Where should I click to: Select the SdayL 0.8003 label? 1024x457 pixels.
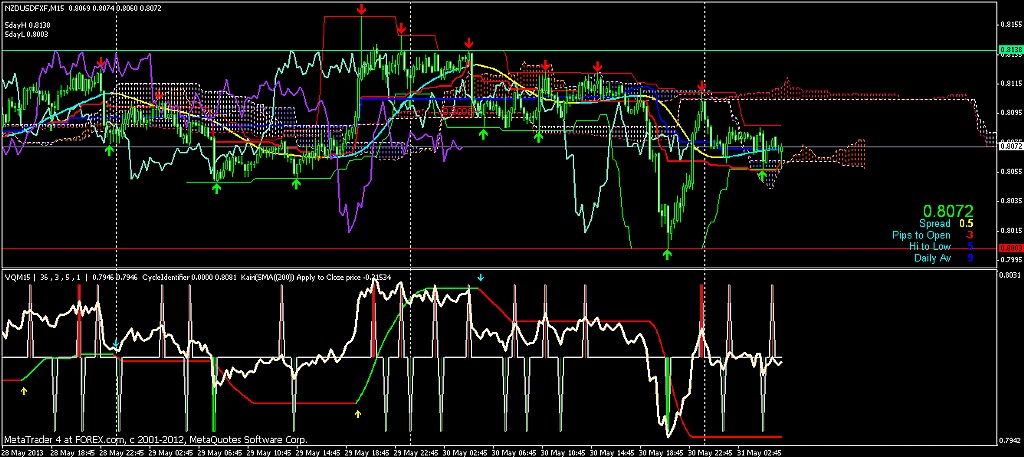coord(26,35)
